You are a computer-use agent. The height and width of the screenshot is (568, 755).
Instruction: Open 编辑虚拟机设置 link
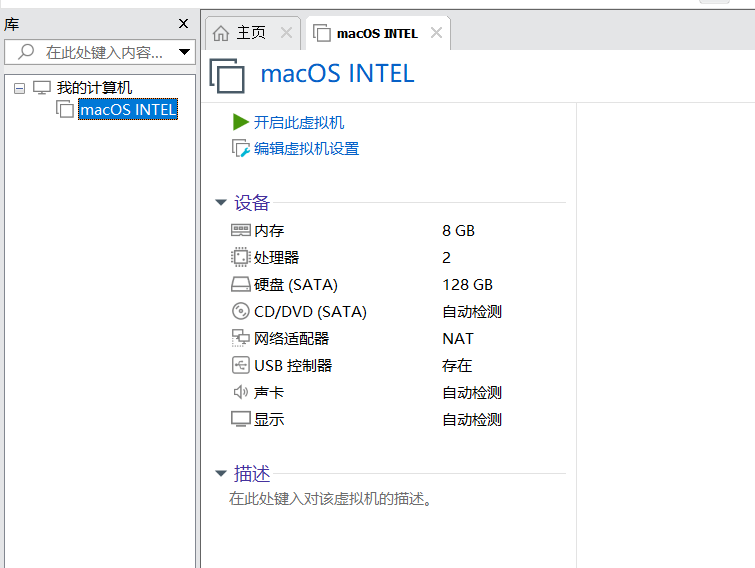(x=307, y=148)
